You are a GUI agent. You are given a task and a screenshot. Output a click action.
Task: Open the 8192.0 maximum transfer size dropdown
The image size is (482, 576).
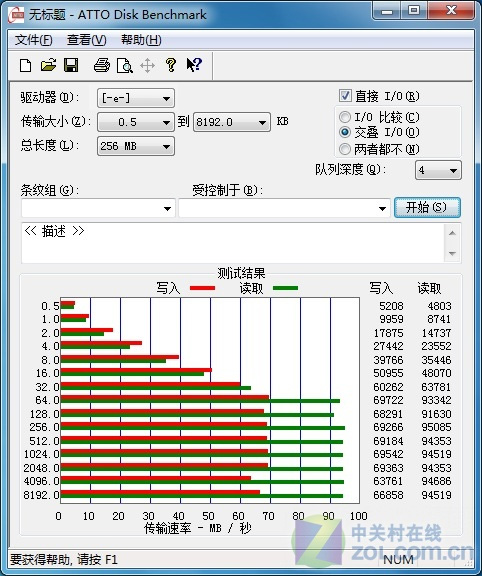tap(232, 122)
